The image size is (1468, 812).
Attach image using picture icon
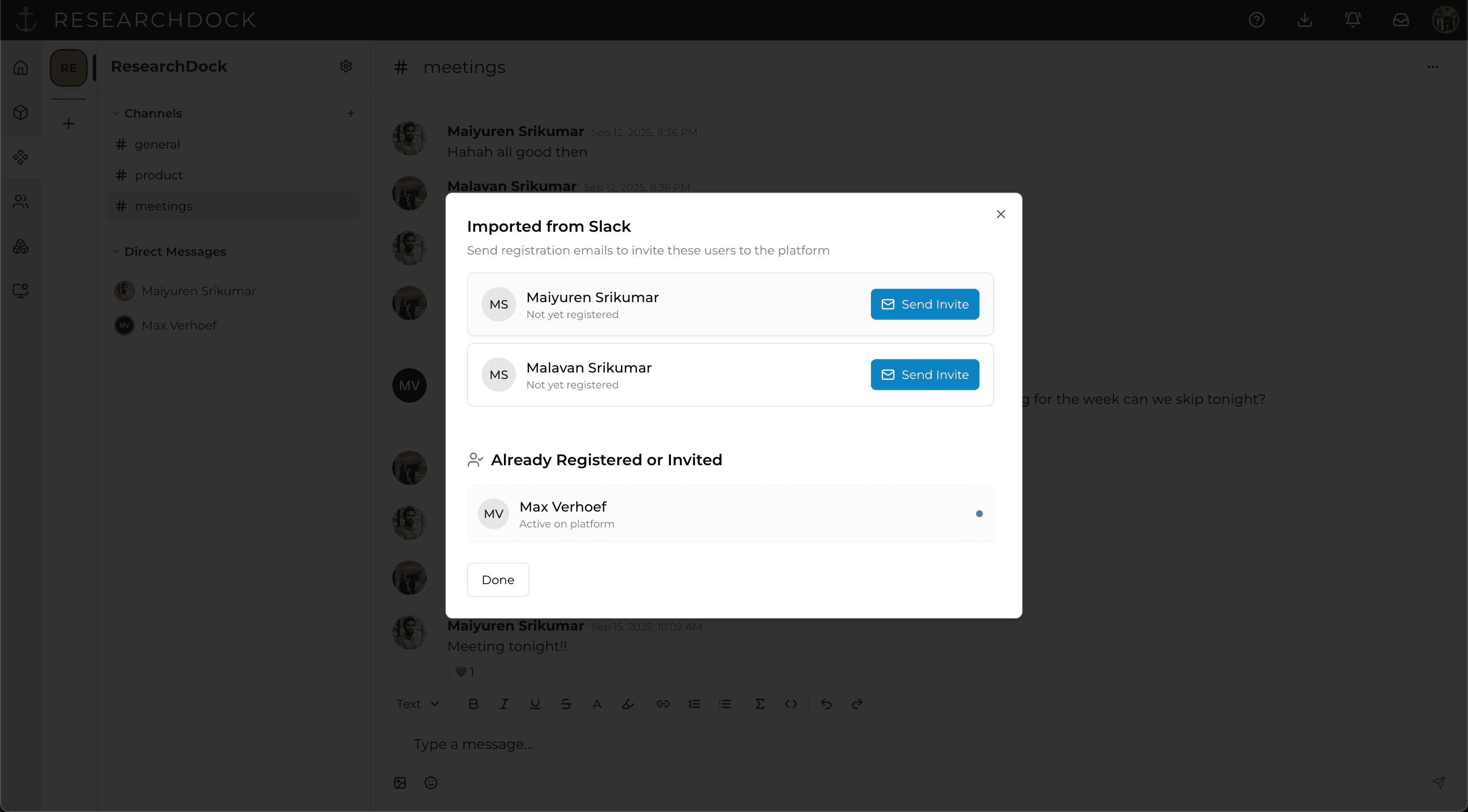(400, 782)
